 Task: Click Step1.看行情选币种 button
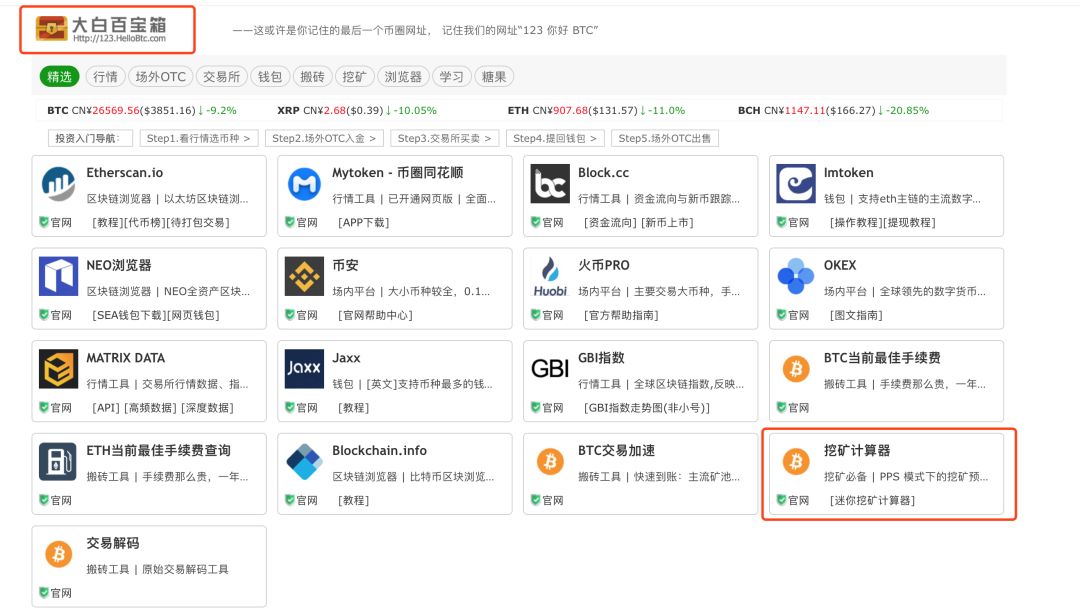198,139
